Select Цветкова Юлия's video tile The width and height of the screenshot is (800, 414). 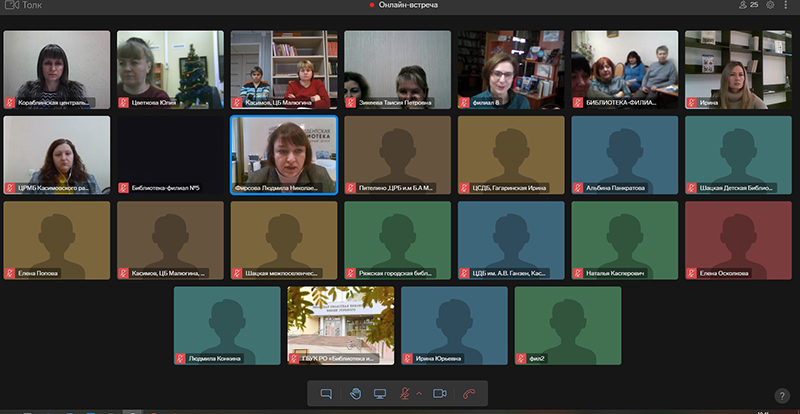click(x=170, y=65)
